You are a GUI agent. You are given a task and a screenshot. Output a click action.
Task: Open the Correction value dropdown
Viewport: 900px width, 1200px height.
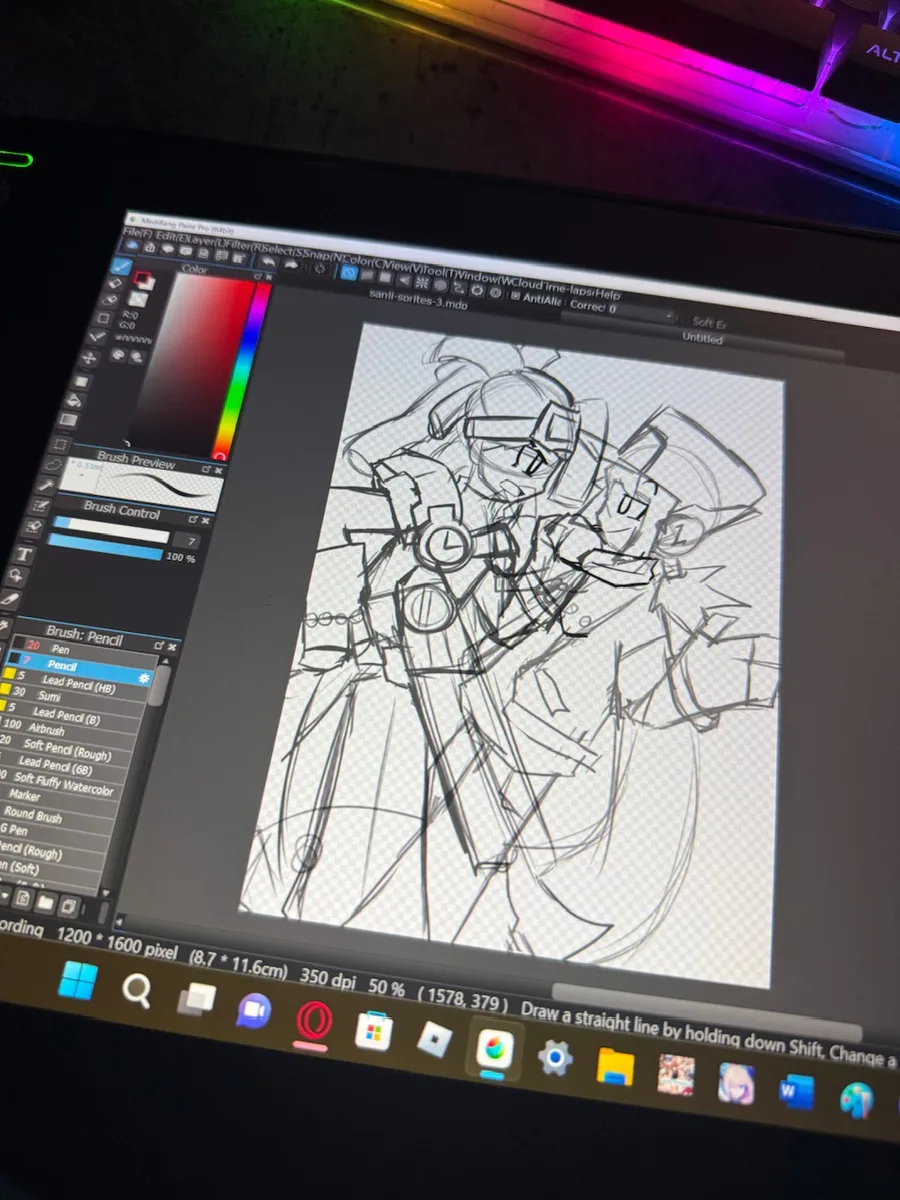670,316
